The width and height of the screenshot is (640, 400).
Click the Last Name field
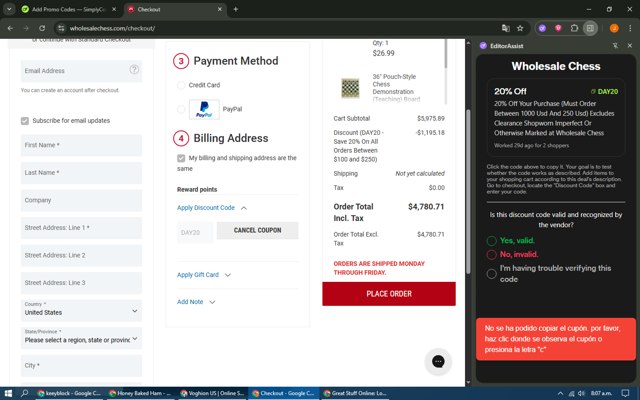tap(81, 173)
